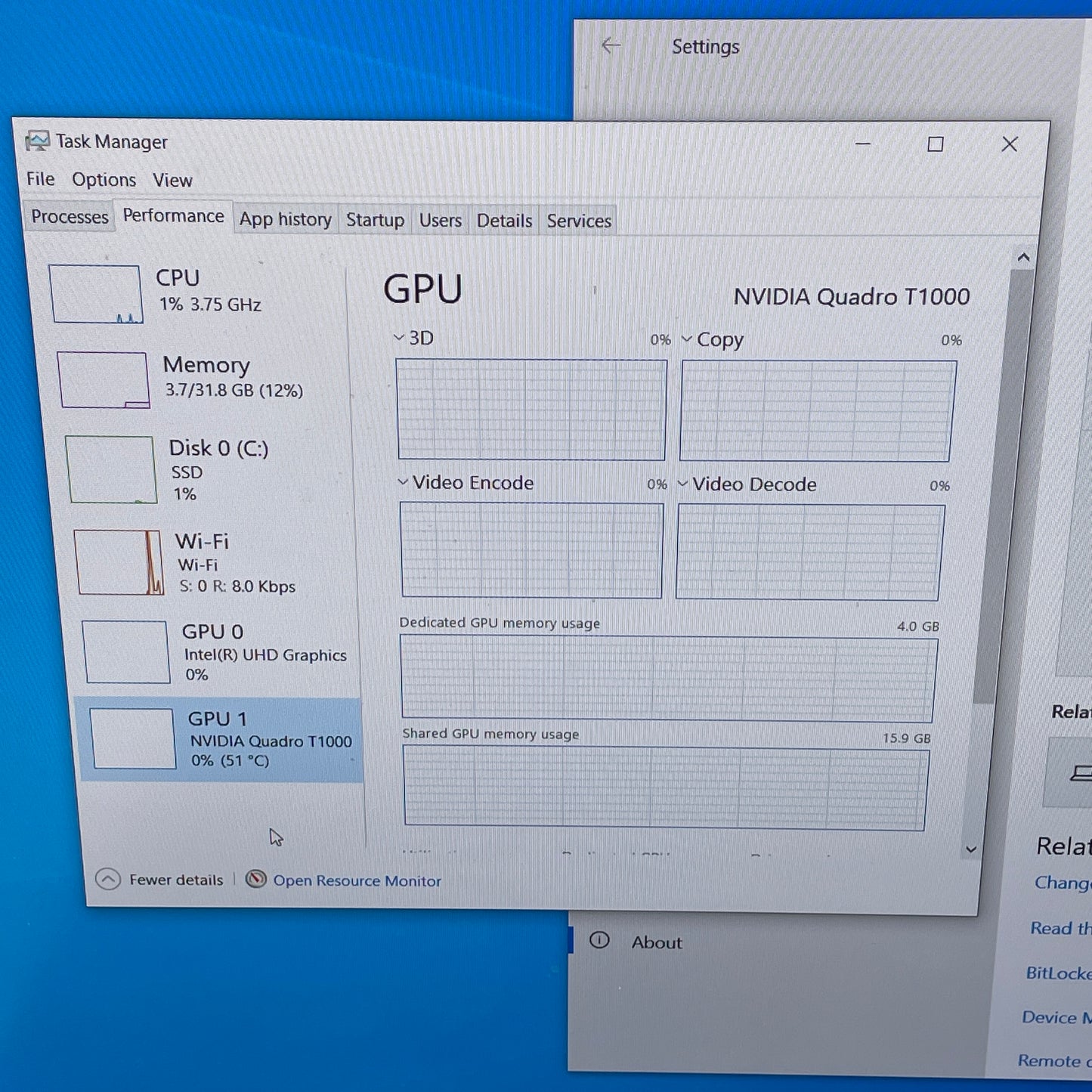
Task: Go back using the Settings back arrow
Action: pos(611,46)
